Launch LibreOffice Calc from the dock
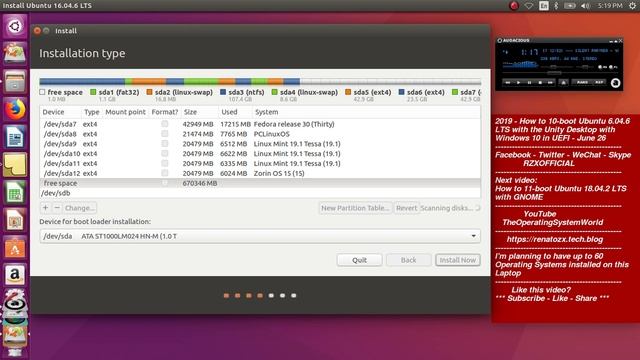The image size is (640, 360). 15,193
